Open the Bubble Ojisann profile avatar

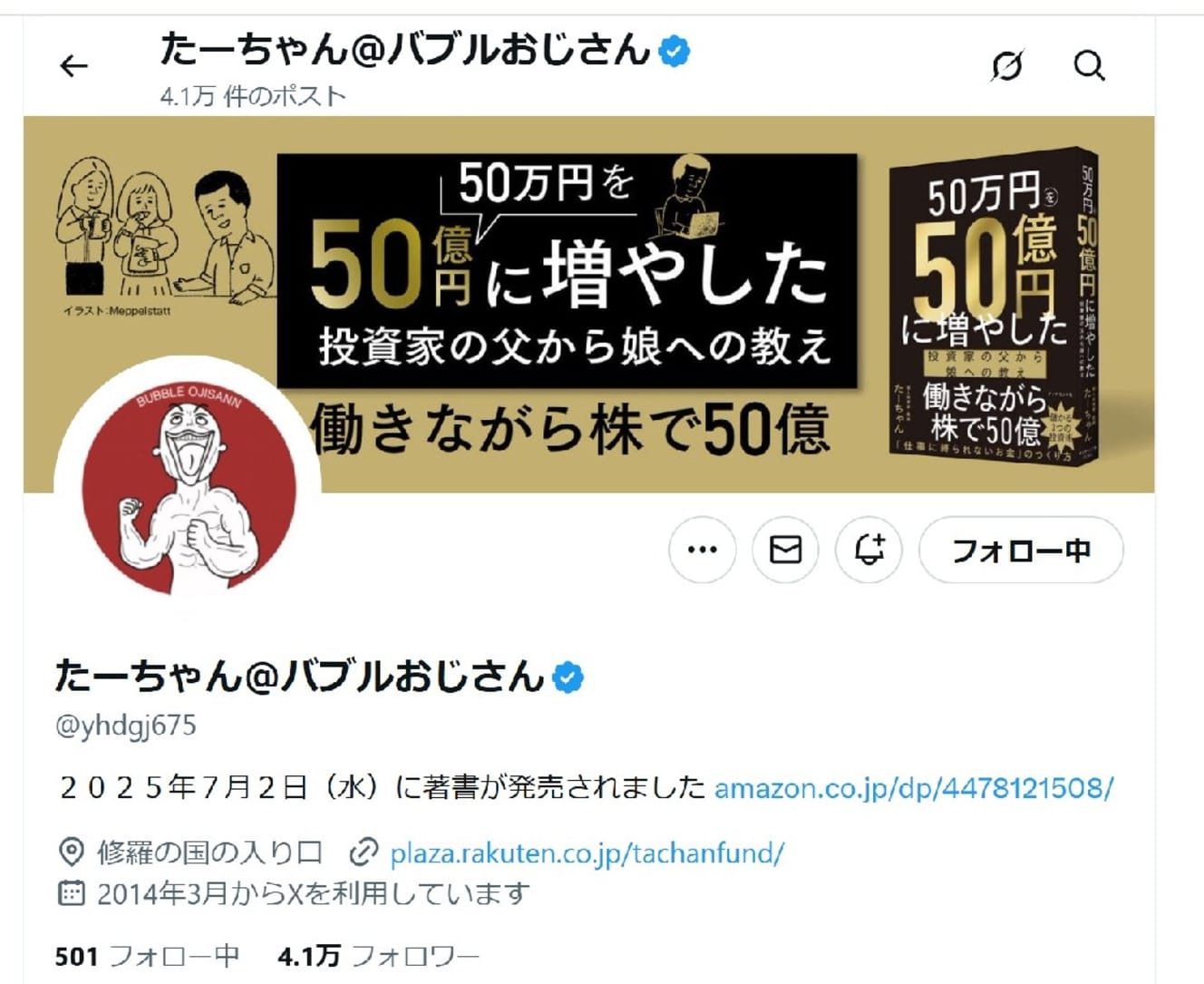[x=189, y=488]
